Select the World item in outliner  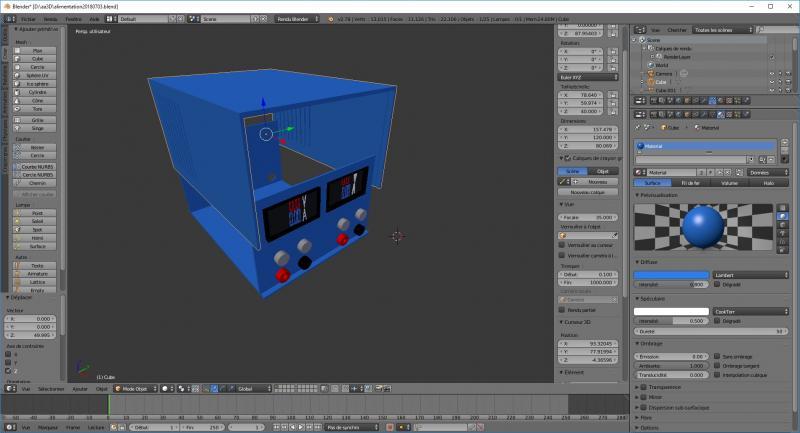659,64
